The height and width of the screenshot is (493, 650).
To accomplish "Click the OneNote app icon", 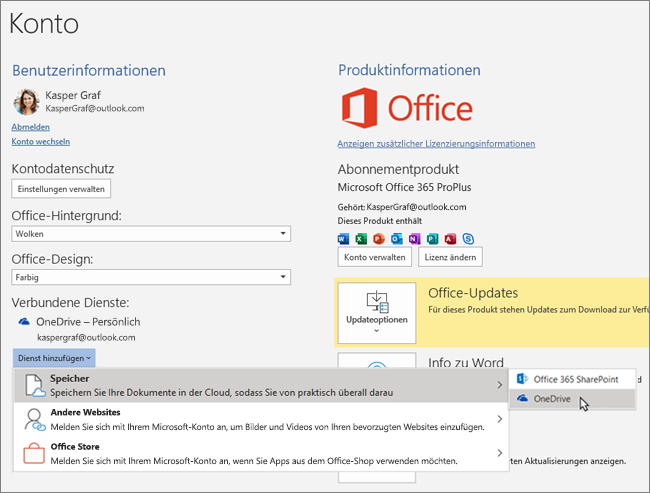I will click(x=415, y=239).
